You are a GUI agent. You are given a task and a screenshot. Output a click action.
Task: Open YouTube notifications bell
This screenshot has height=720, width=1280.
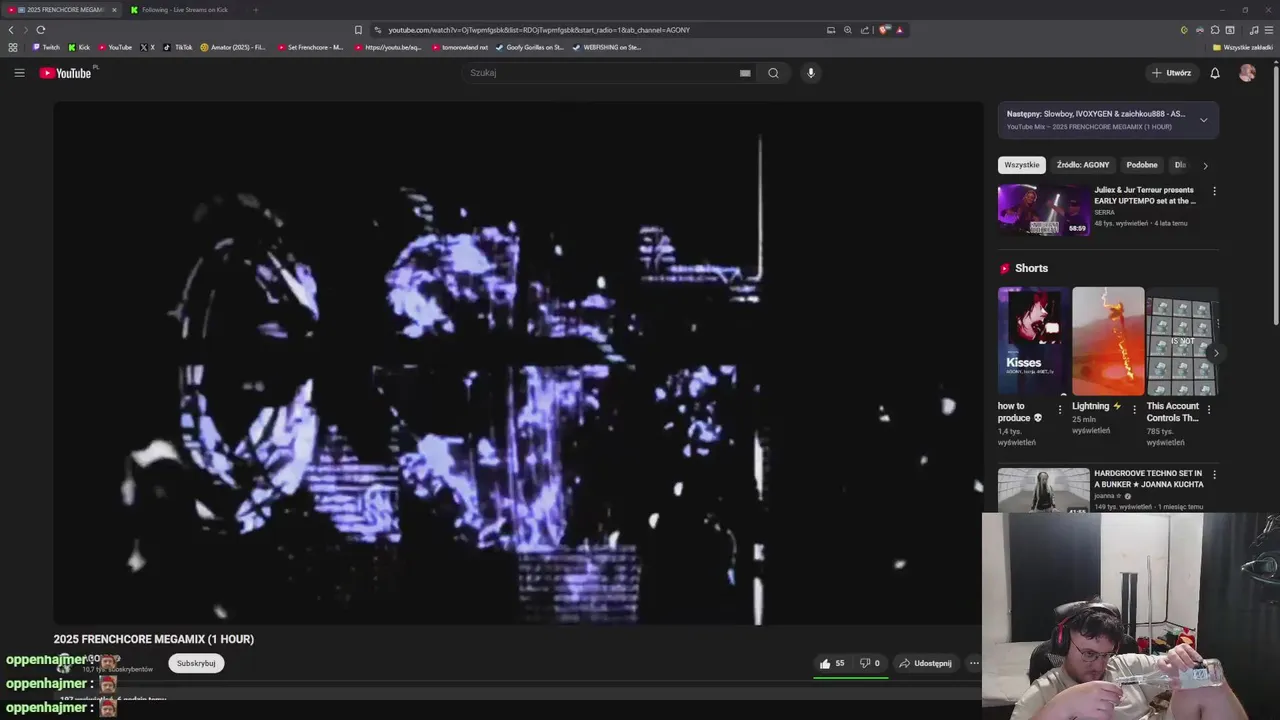coord(1215,73)
